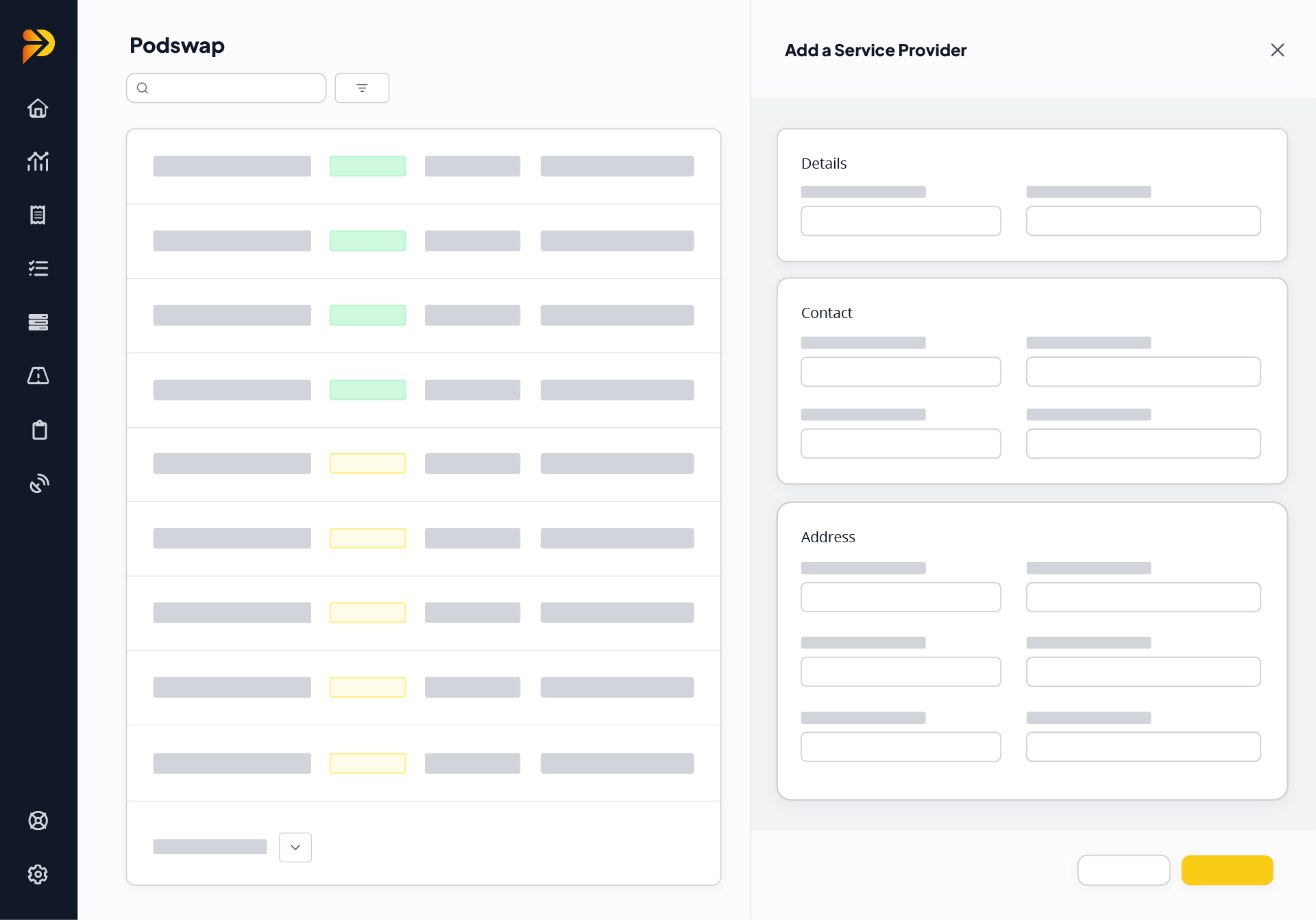Open the checklist tasks sidebar icon
Image resolution: width=1316 pixels, height=920 pixels.
38,269
